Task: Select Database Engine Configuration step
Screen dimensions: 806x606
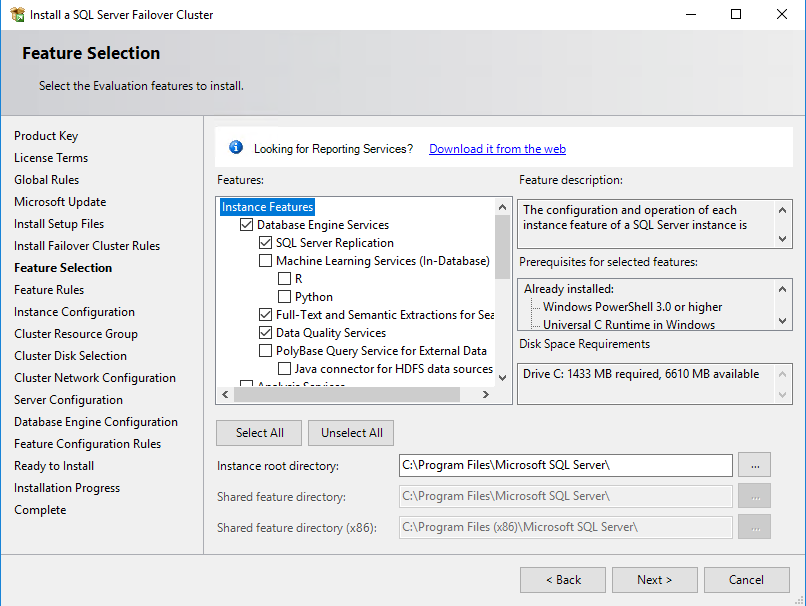Action: click(96, 422)
